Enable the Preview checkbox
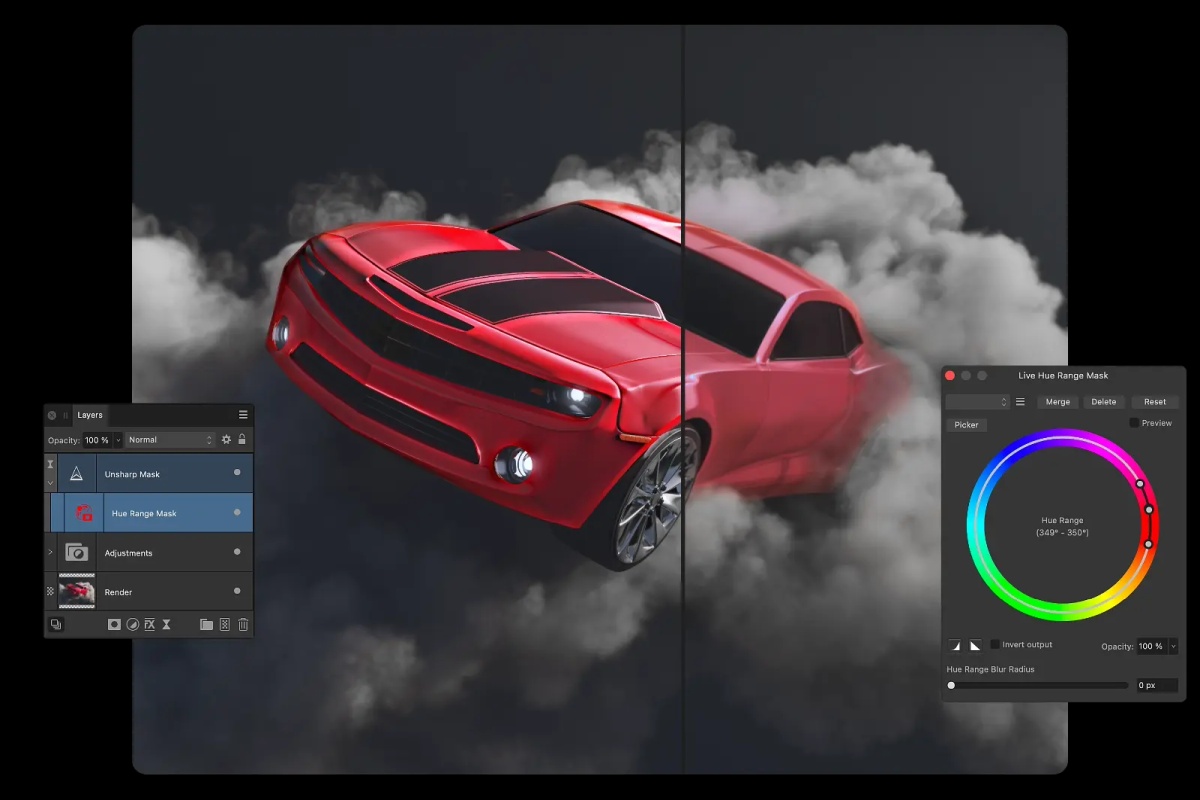The height and width of the screenshot is (800, 1200). coord(1134,423)
